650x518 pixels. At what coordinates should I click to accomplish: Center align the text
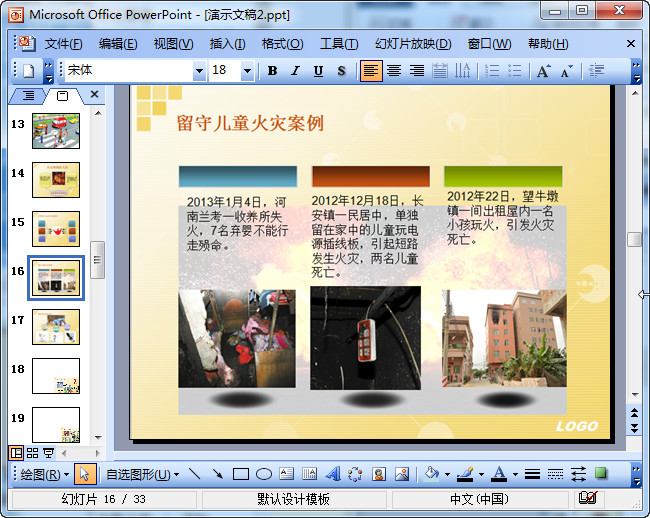pos(394,71)
